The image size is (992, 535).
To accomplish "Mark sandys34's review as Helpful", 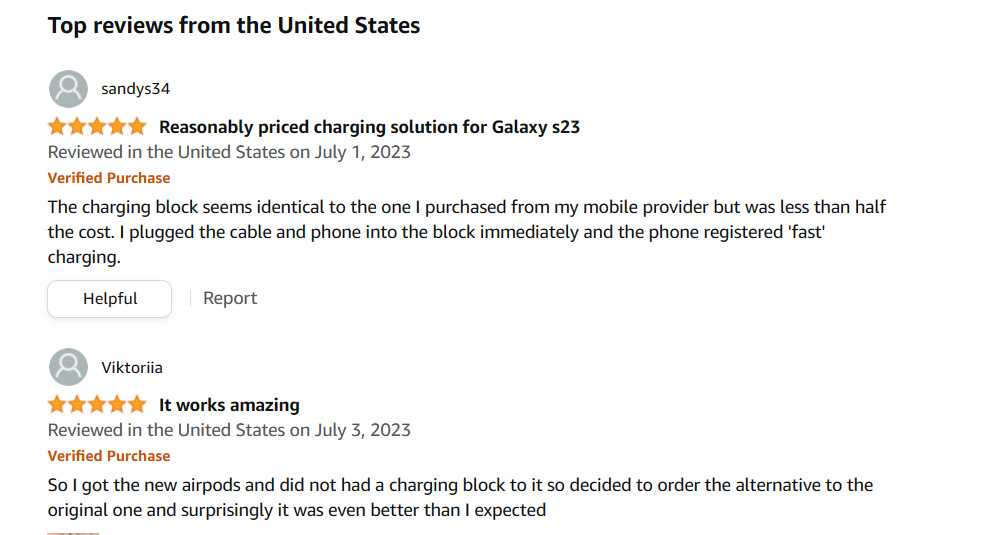I will tap(110, 298).
